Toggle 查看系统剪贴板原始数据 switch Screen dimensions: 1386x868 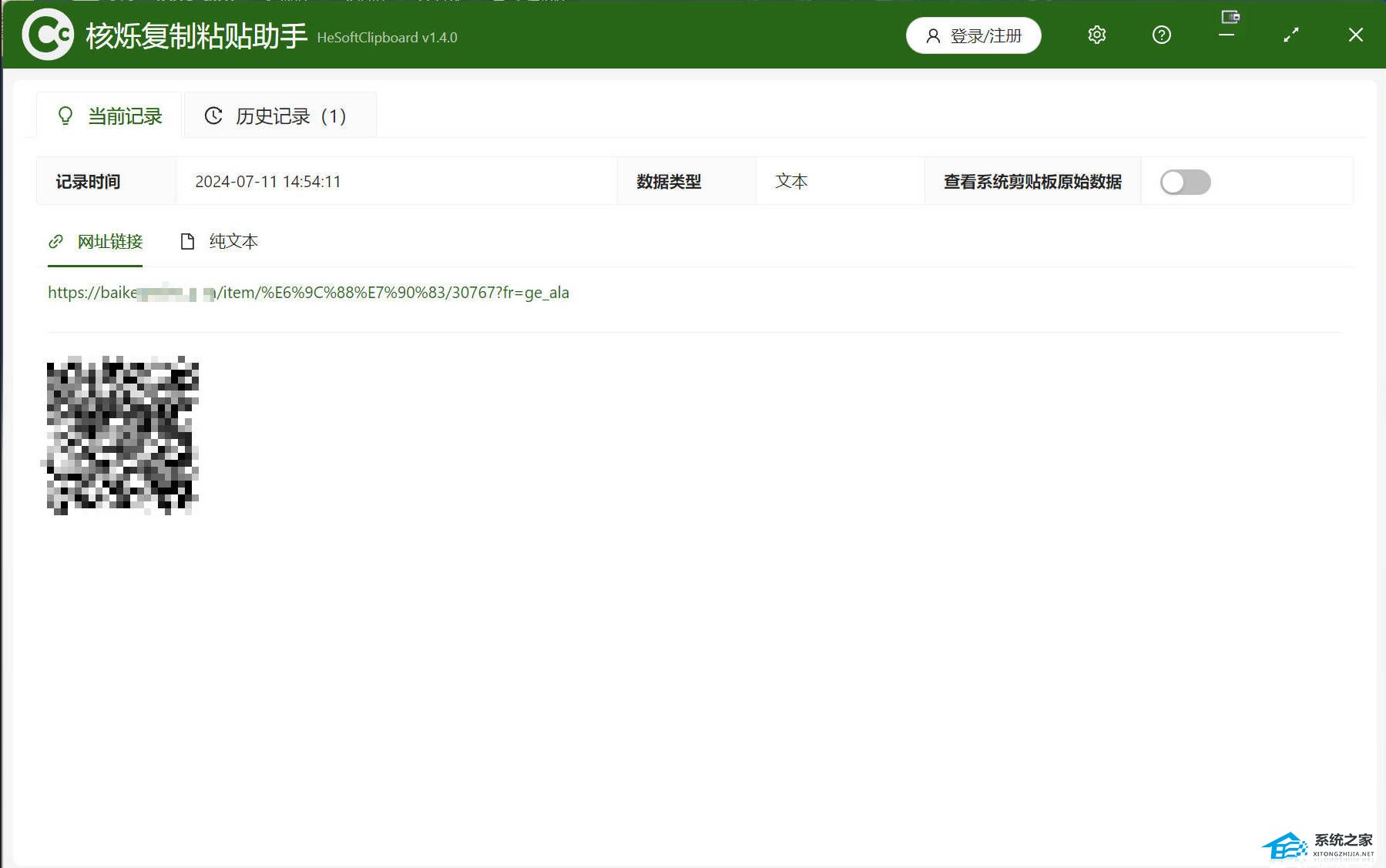pos(1185,182)
